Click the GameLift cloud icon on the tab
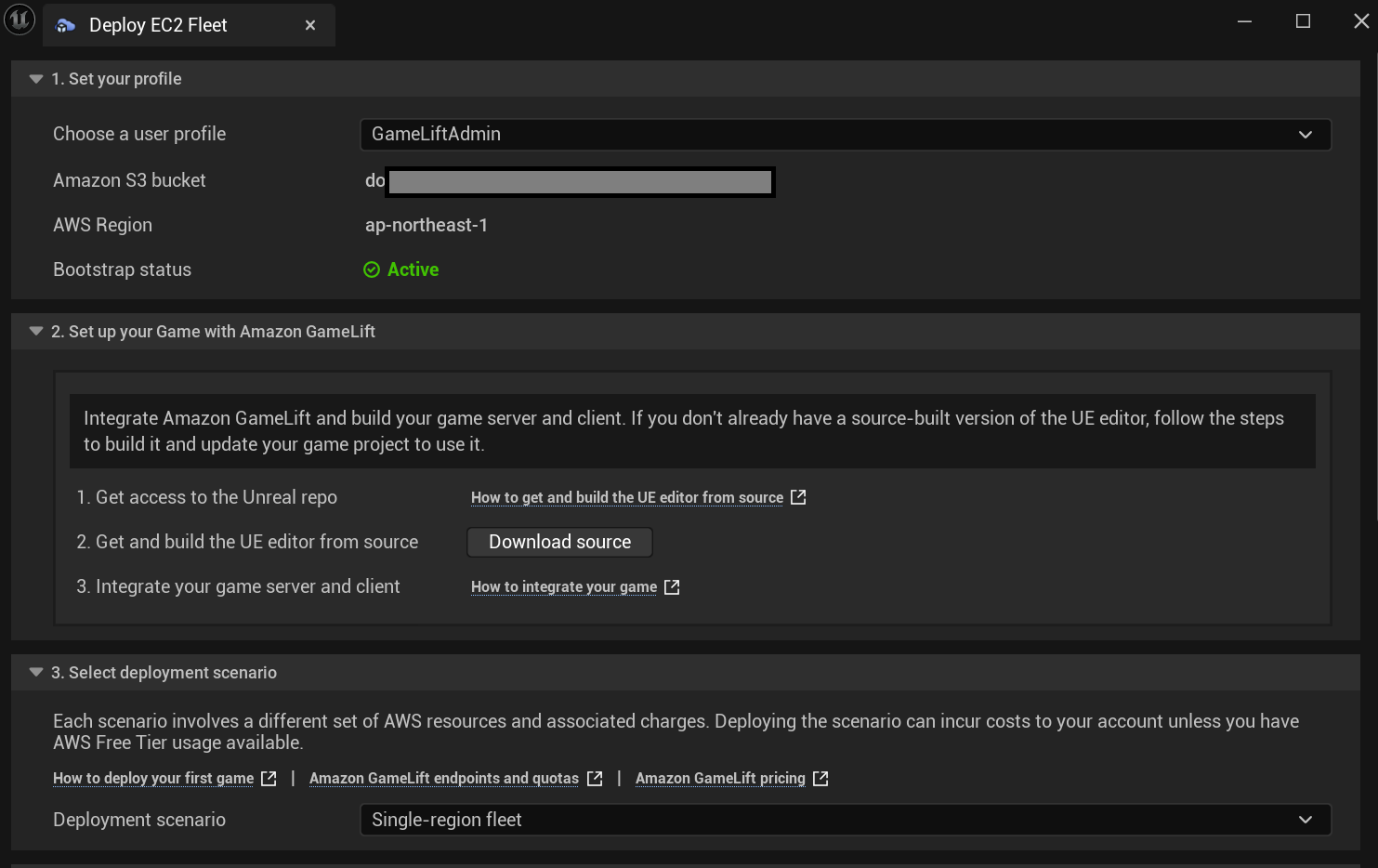 coord(64,25)
